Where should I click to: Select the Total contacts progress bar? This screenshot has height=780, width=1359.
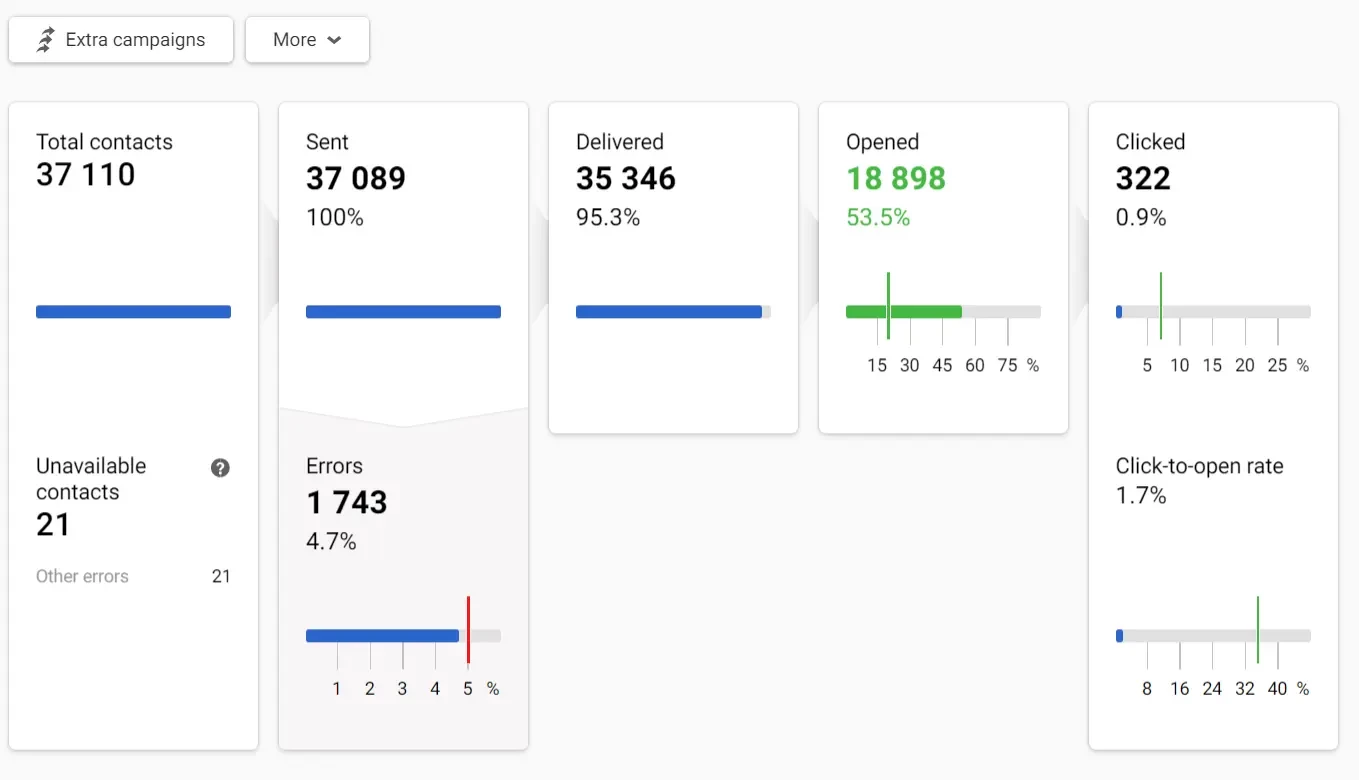pyautogui.click(x=133, y=312)
